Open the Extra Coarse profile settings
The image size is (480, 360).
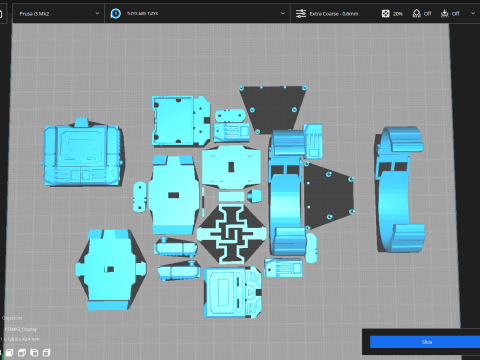pyautogui.click(x=334, y=14)
